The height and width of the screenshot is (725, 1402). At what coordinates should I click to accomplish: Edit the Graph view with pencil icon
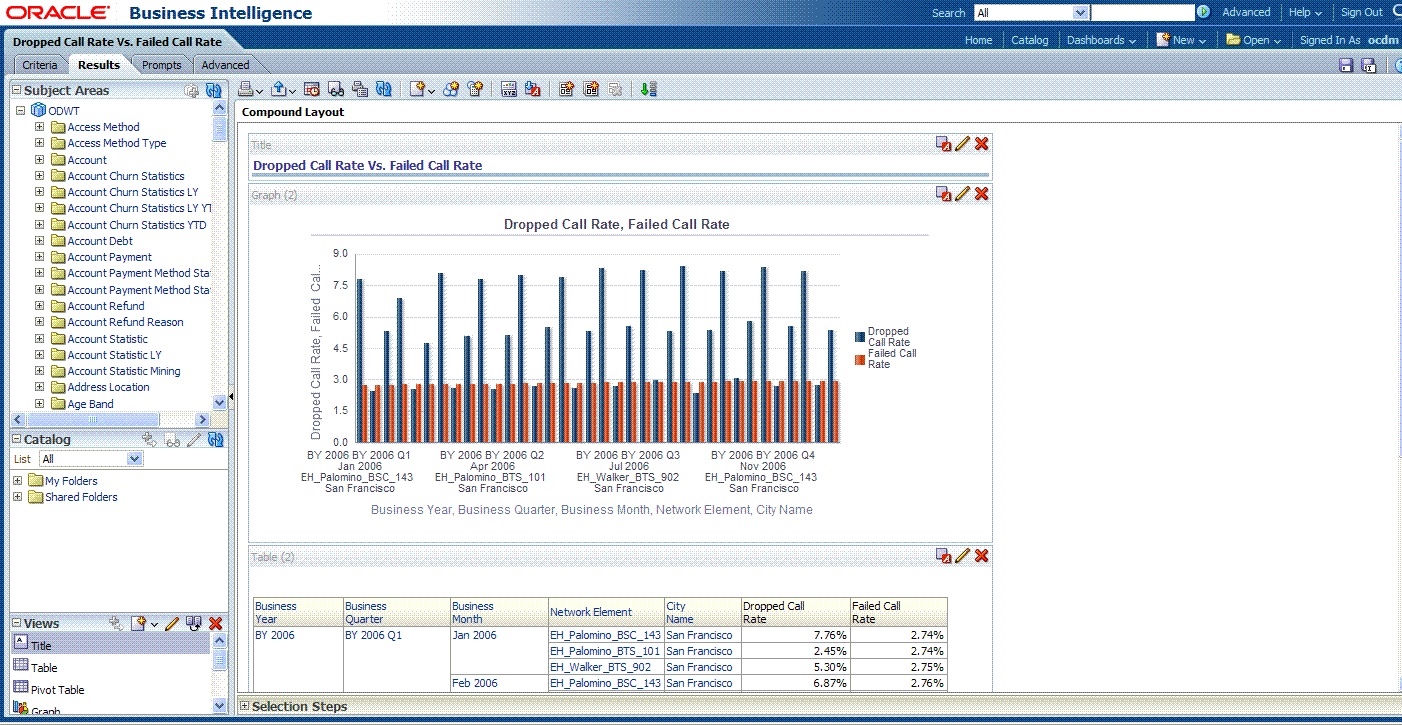click(x=962, y=194)
